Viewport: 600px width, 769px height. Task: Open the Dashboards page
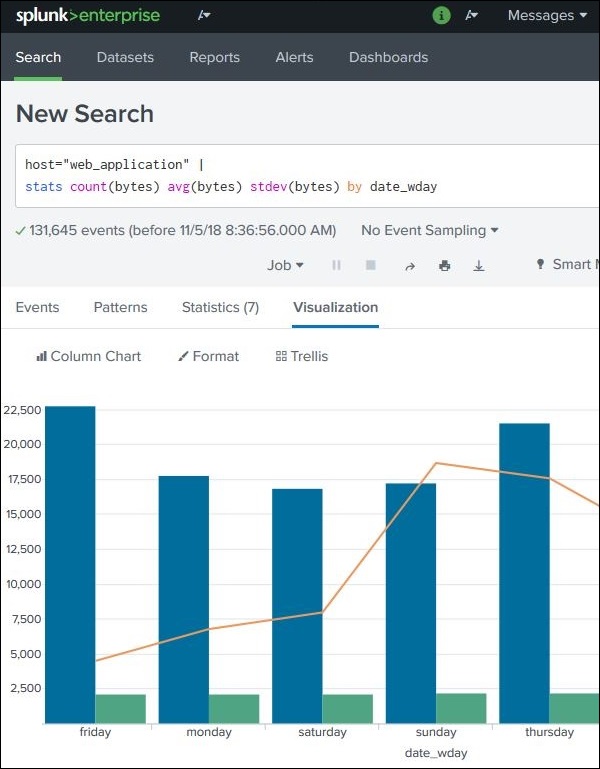(x=388, y=57)
